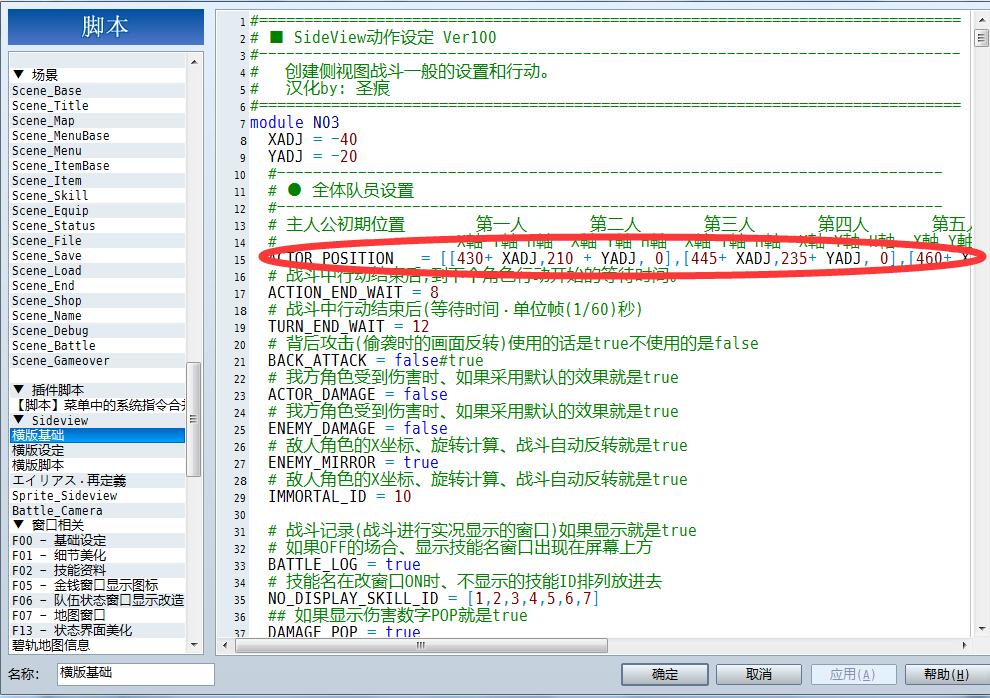The image size is (990, 698).
Task: Click the 'TURN_END_WAIT = 12' line
Action: pos(349,327)
